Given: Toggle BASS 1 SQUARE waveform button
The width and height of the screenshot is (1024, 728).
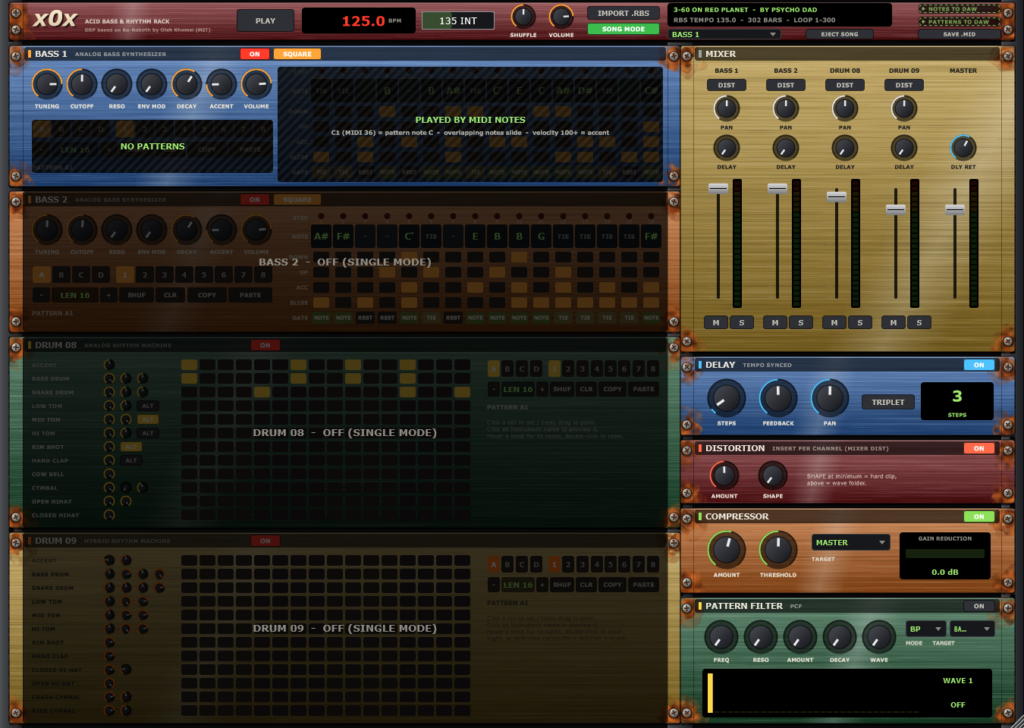Looking at the screenshot, I should 297,54.
